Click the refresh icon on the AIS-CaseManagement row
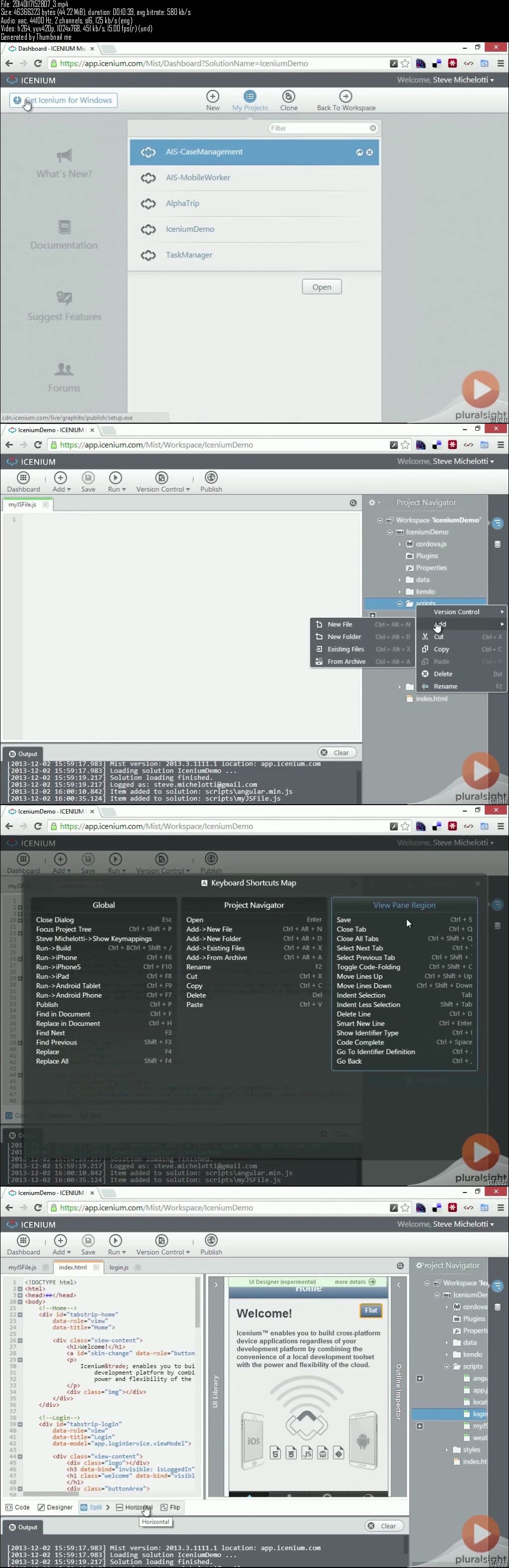Screen dimensions: 509x1568 pyautogui.click(x=359, y=152)
